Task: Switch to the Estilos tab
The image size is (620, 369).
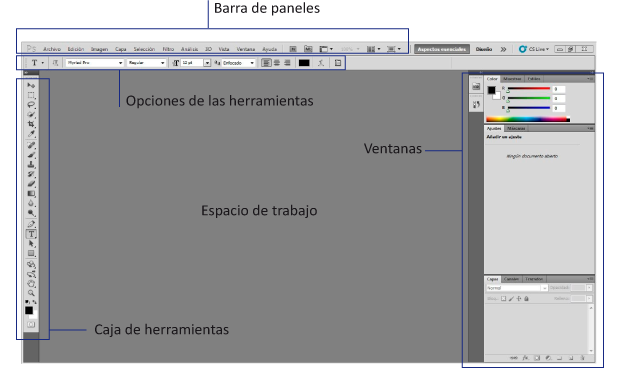Action: (534, 79)
